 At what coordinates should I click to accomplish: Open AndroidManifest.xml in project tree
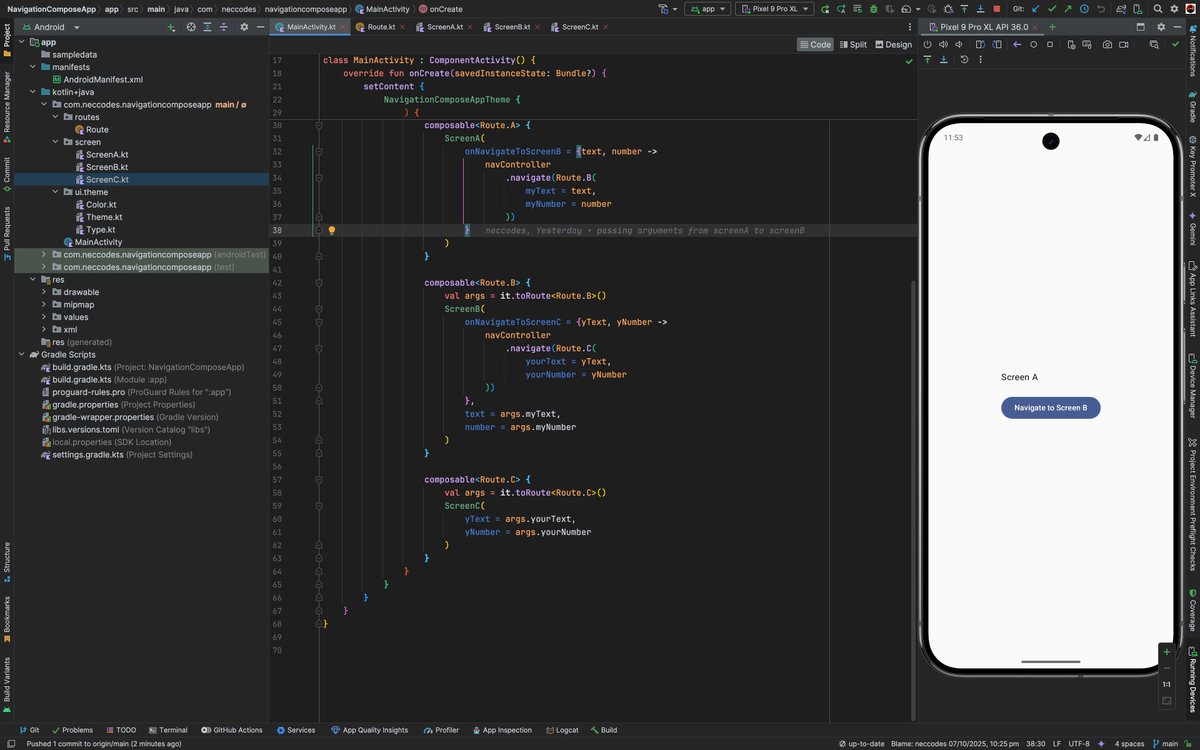click(103, 79)
